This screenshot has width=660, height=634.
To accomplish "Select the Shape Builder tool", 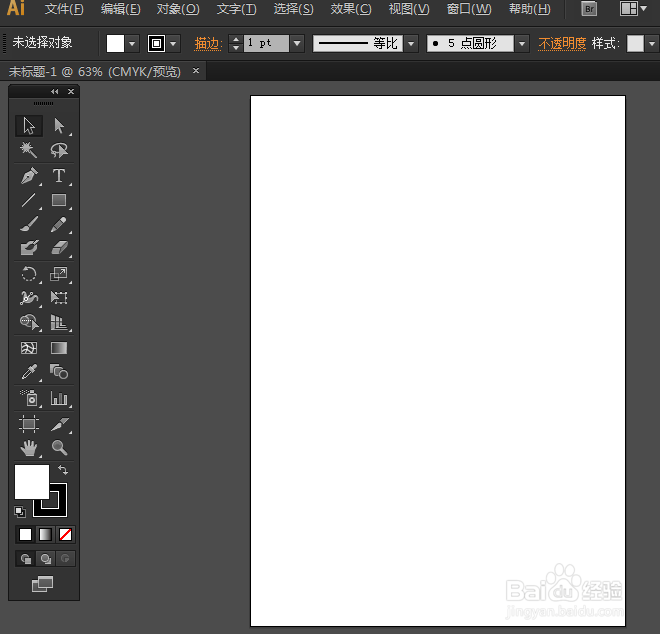I will [29, 322].
